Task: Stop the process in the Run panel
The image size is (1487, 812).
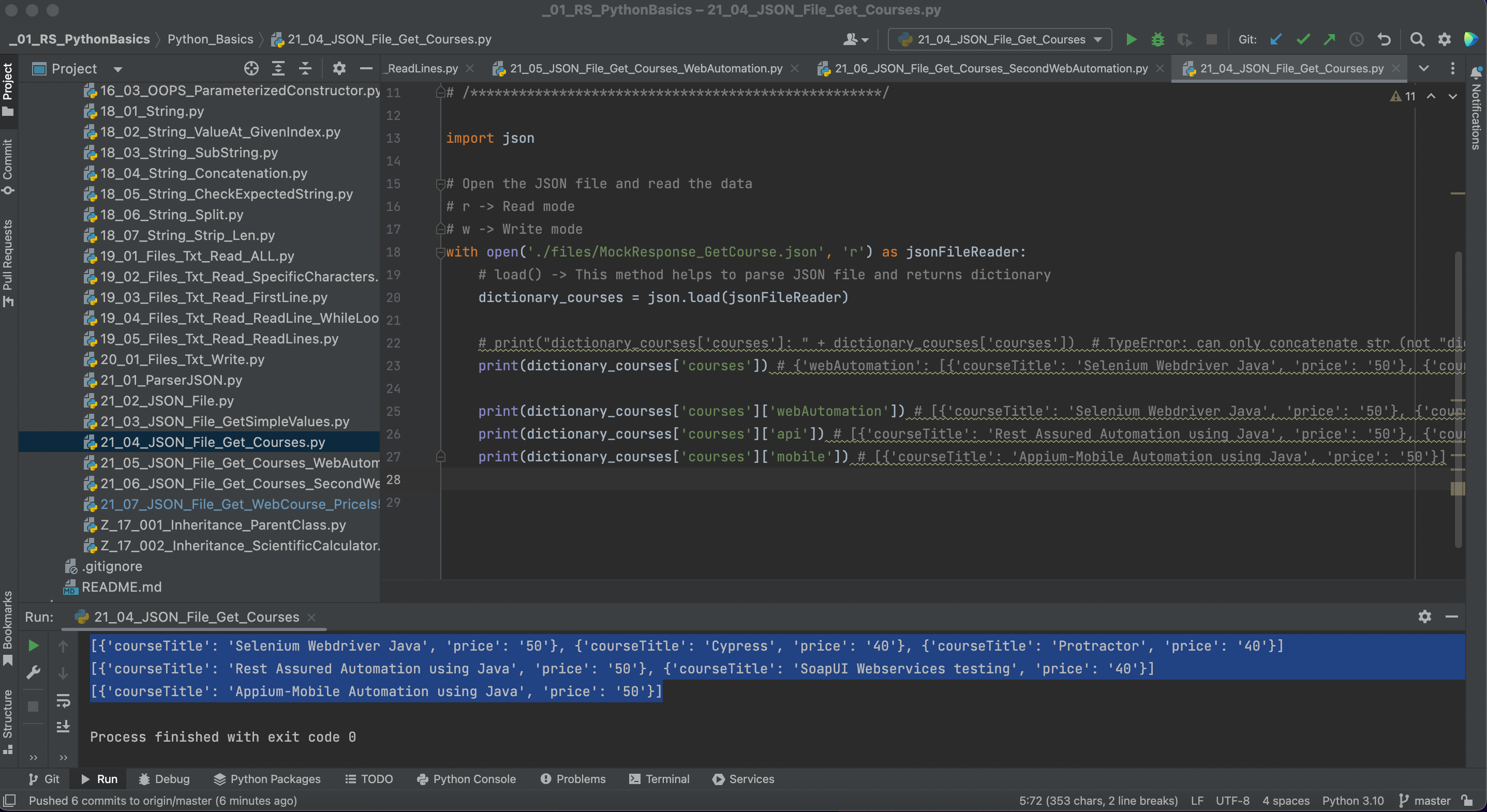Action: [x=34, y=706]
